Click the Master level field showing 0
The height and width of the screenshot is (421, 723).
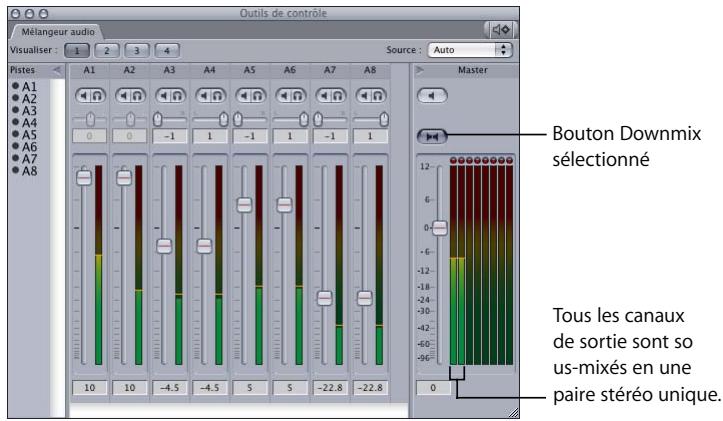[x=433, y=388]
